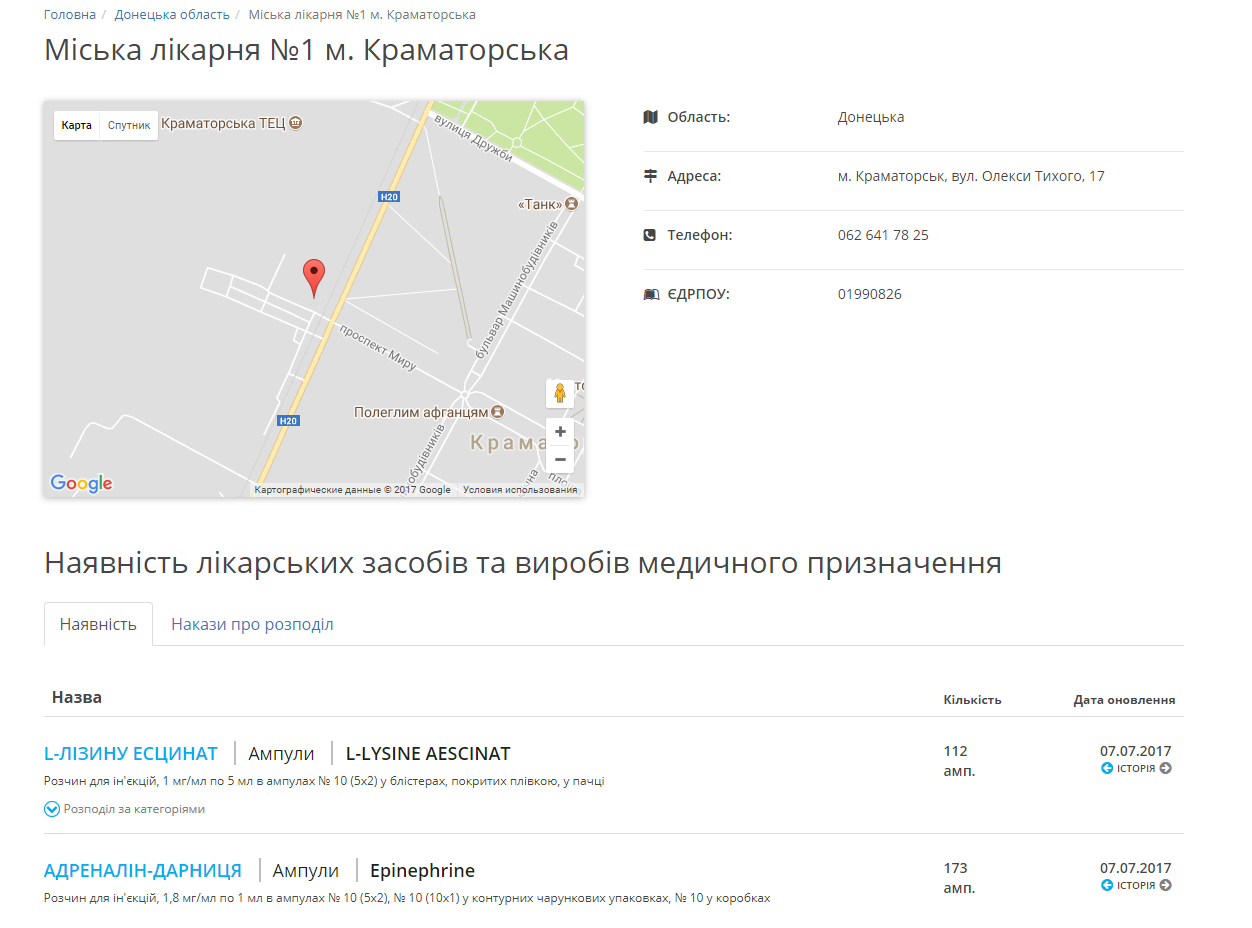Click the red location pin on map
The width and height of the screenshot is (1252, 928).
click(x=314, y=278)
